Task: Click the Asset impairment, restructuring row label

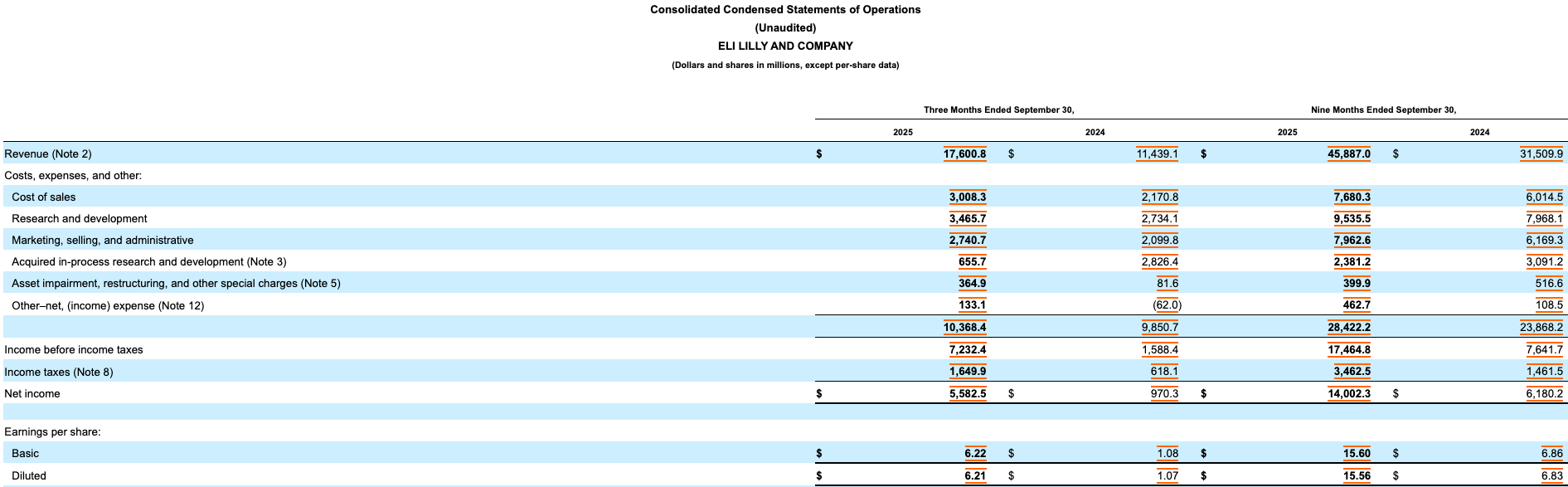Action: [x=176, y=283]
